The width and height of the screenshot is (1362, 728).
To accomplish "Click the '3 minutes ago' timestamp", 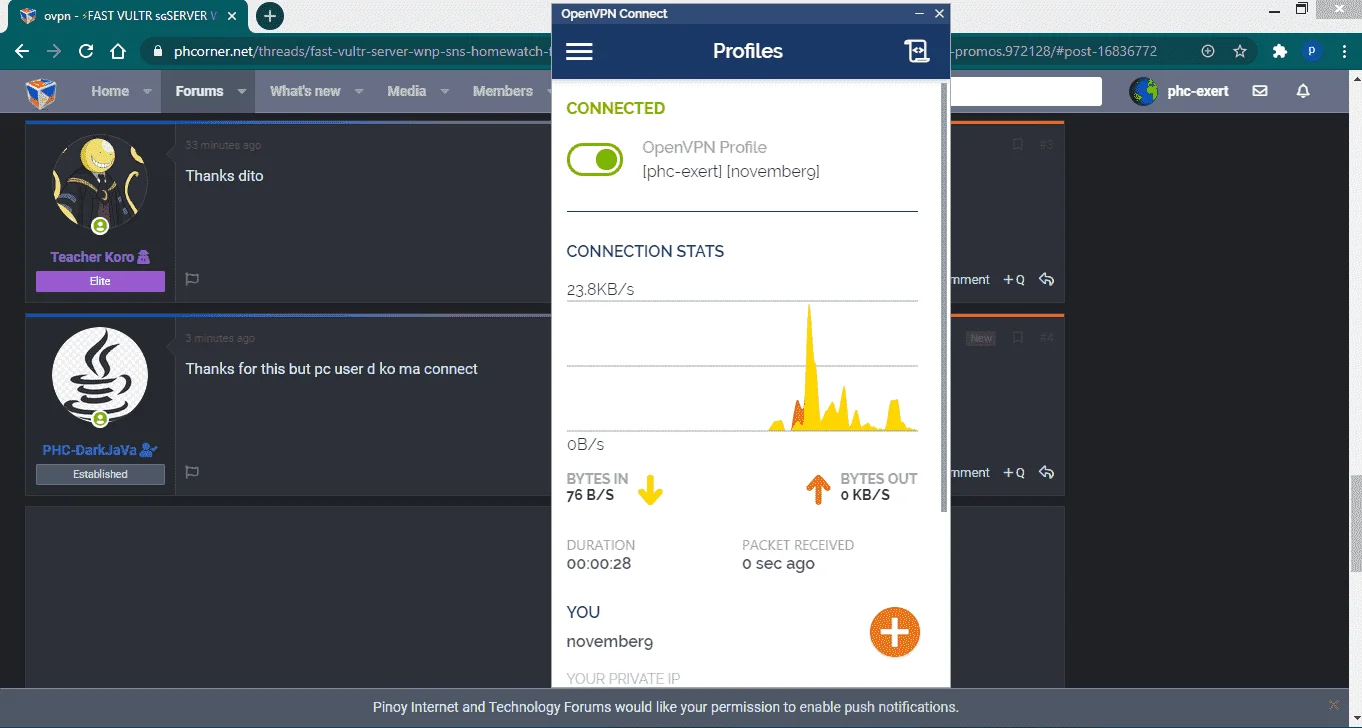I will [220, 338].
